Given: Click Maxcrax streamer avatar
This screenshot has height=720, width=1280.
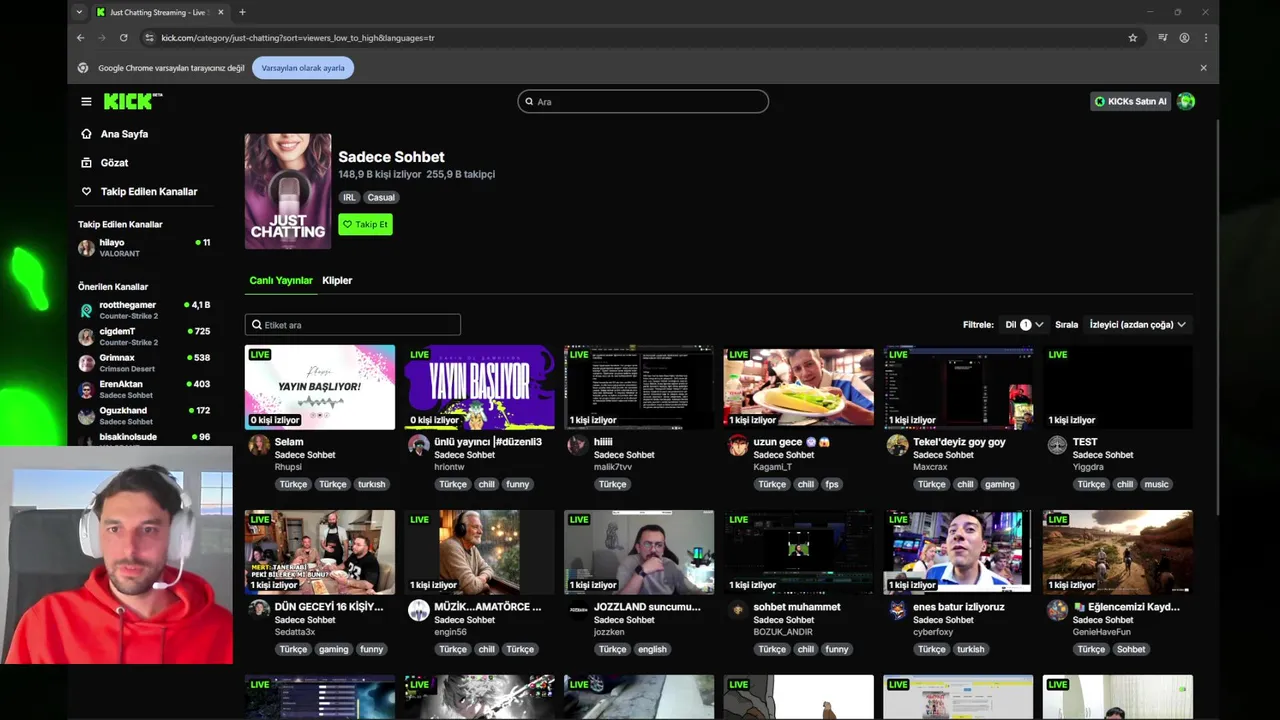Looking at the screenshot, I should [897, 445].
